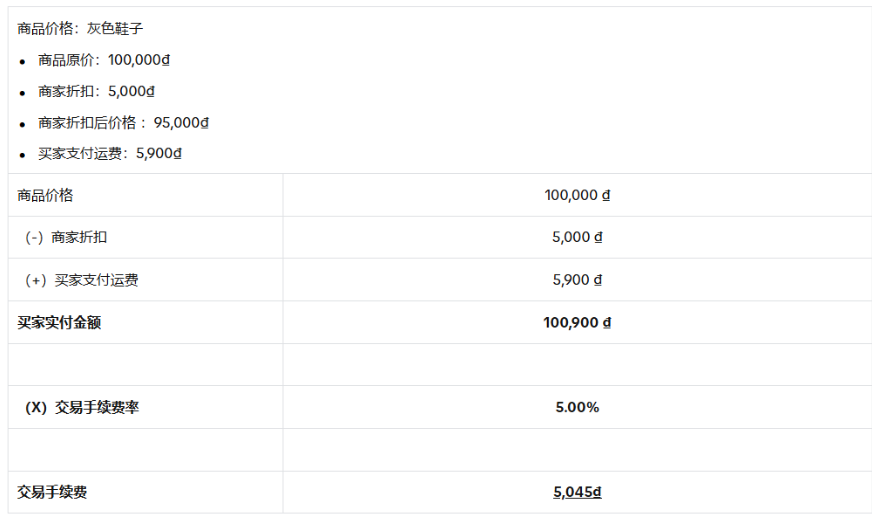872x518 pixels.
Task: Select the 5,900 đ value in table
Action: pos(577,280)
